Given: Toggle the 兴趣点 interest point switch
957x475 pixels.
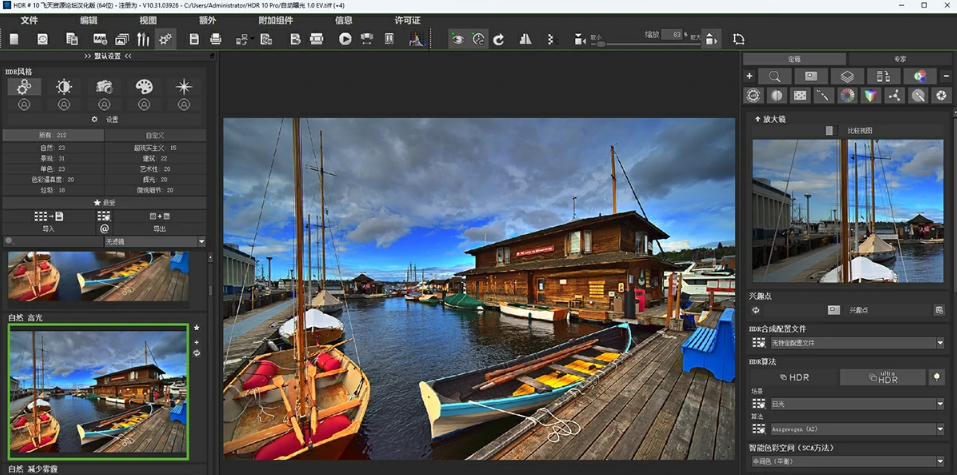Looking at the screenshot, I should point(833,310).
